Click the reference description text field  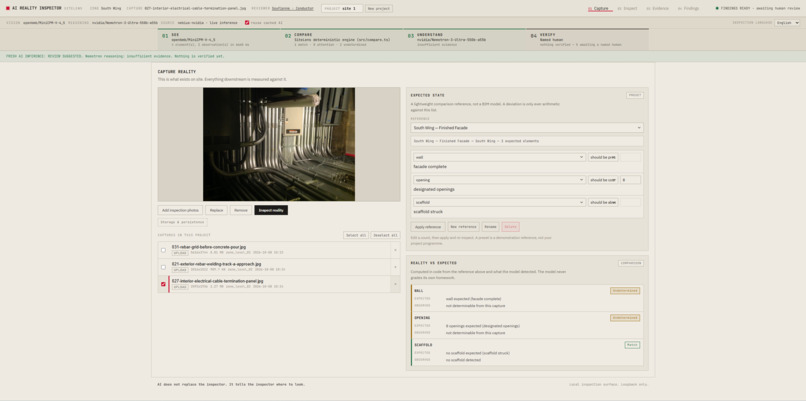[x=527, y=141]
